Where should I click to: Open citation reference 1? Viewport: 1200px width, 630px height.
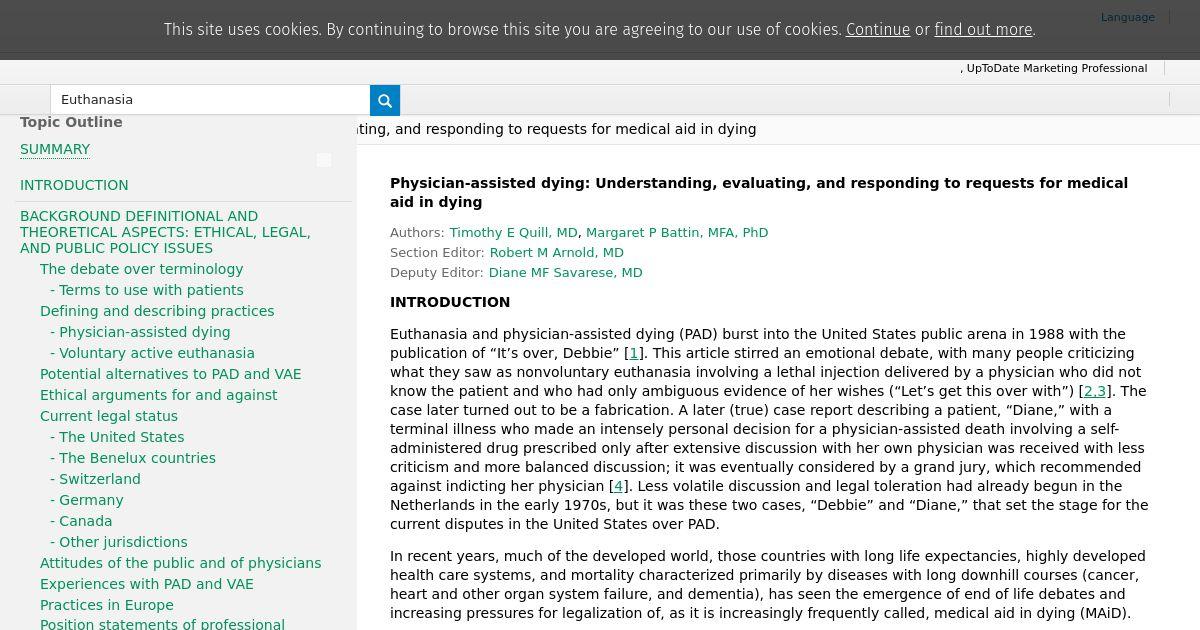[633, 353]
